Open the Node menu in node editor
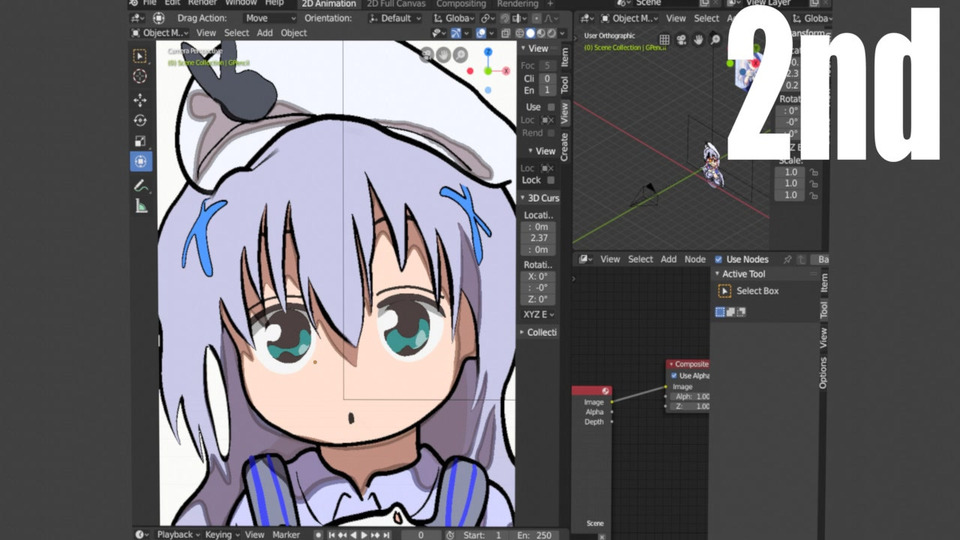The image size is (960, 540). click(x=695, y=260)
